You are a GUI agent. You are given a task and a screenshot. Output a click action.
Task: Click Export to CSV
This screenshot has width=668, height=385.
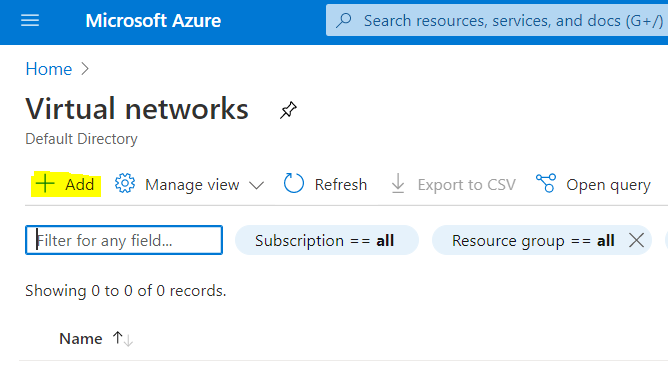453,184
